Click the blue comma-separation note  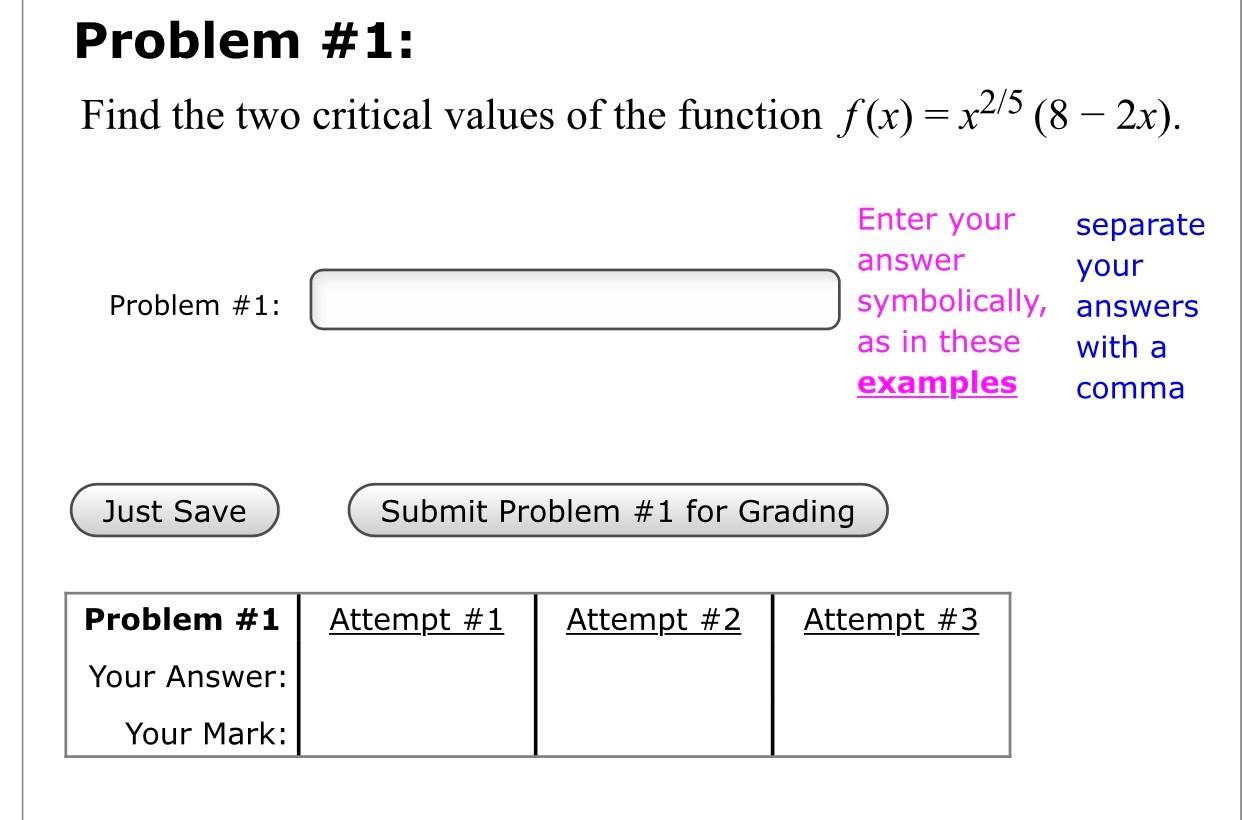(x=1139, y=305)
